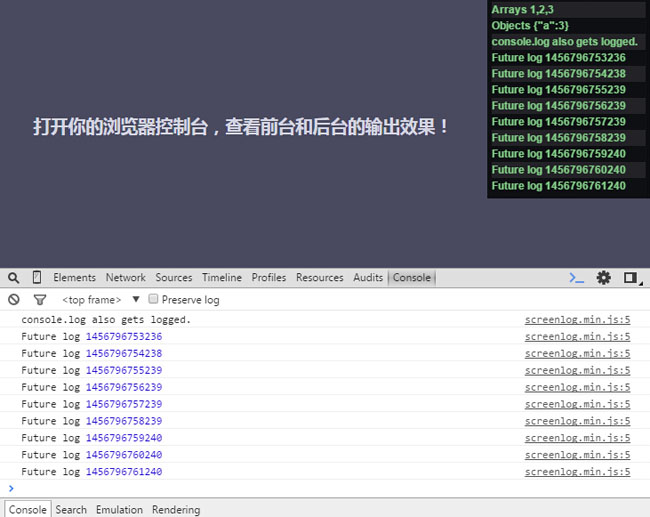Select the Sources tab
This screenshot has height=517, width=650.
(x=173, y=278)
